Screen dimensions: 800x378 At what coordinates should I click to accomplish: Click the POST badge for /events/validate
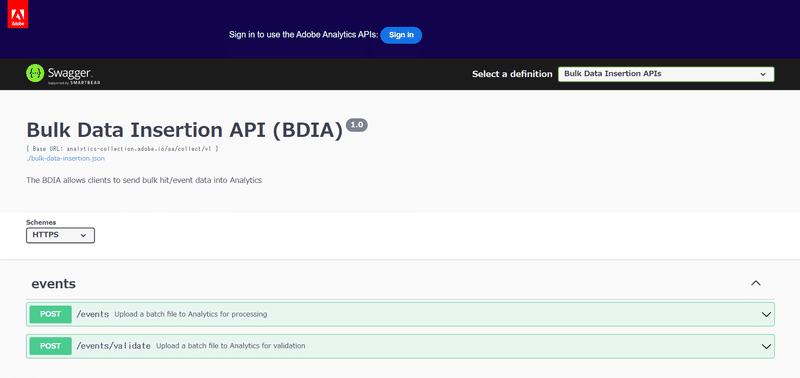coord(51,346)
